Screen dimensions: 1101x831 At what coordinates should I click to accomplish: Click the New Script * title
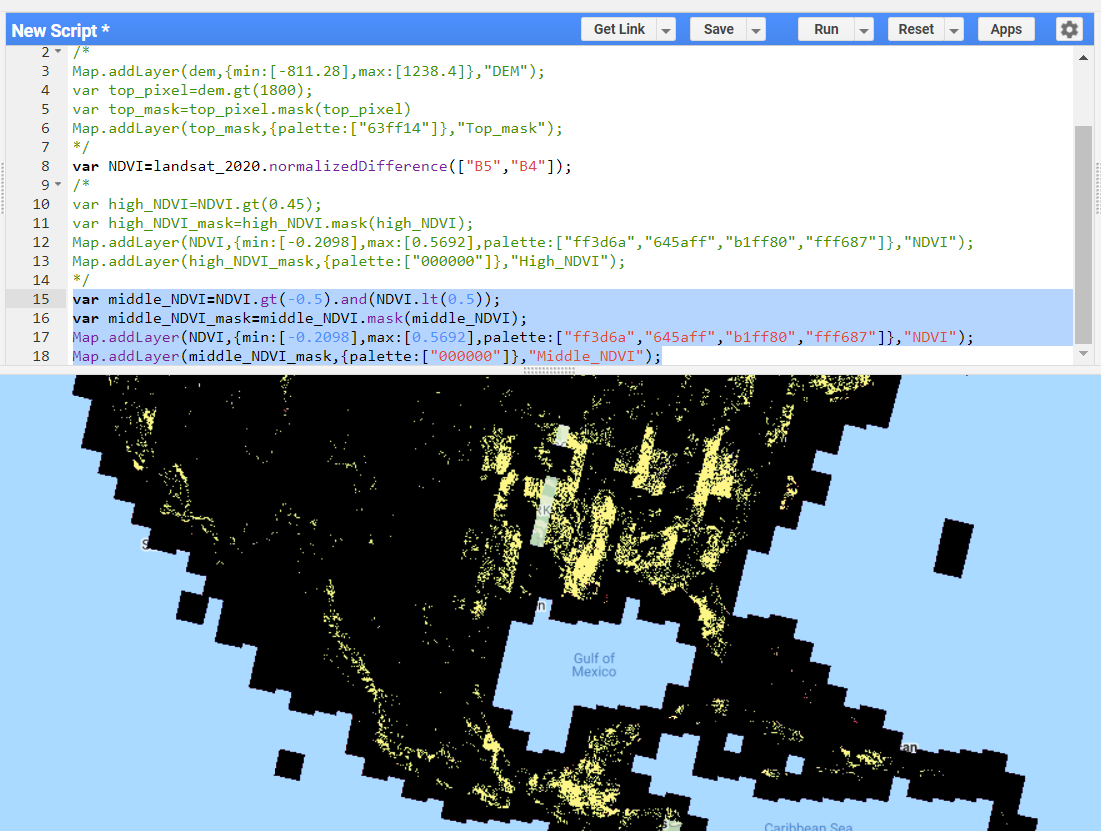pos(60,31)
